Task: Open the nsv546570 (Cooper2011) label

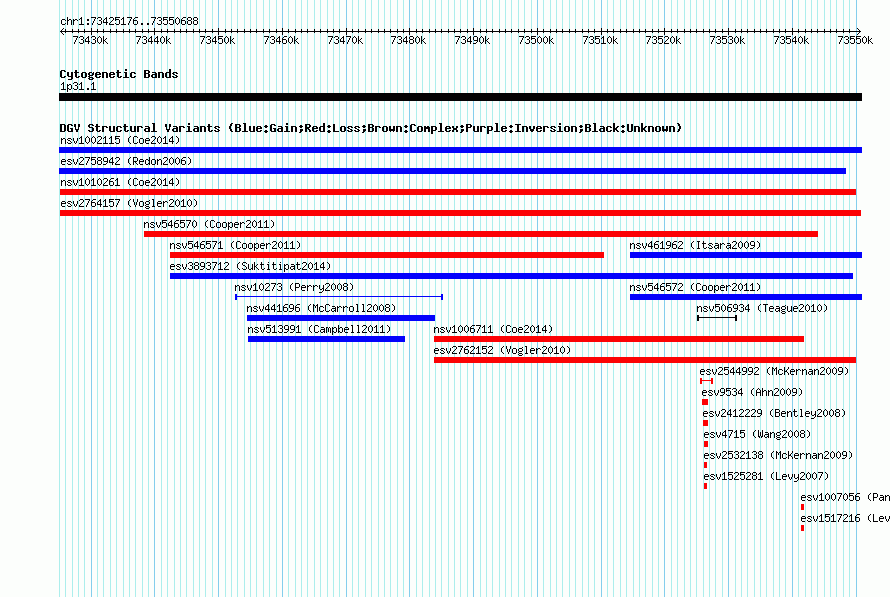Action: [x=209, y=224]
